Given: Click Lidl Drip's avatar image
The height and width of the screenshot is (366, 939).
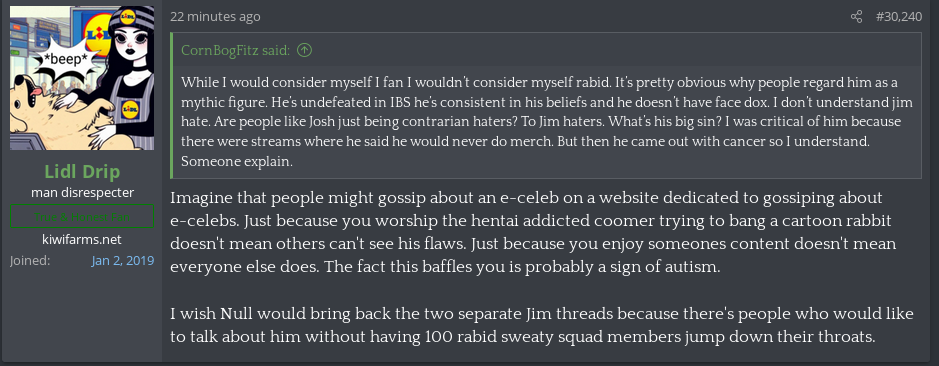Looking at the screenshot, I should [82, 78].
